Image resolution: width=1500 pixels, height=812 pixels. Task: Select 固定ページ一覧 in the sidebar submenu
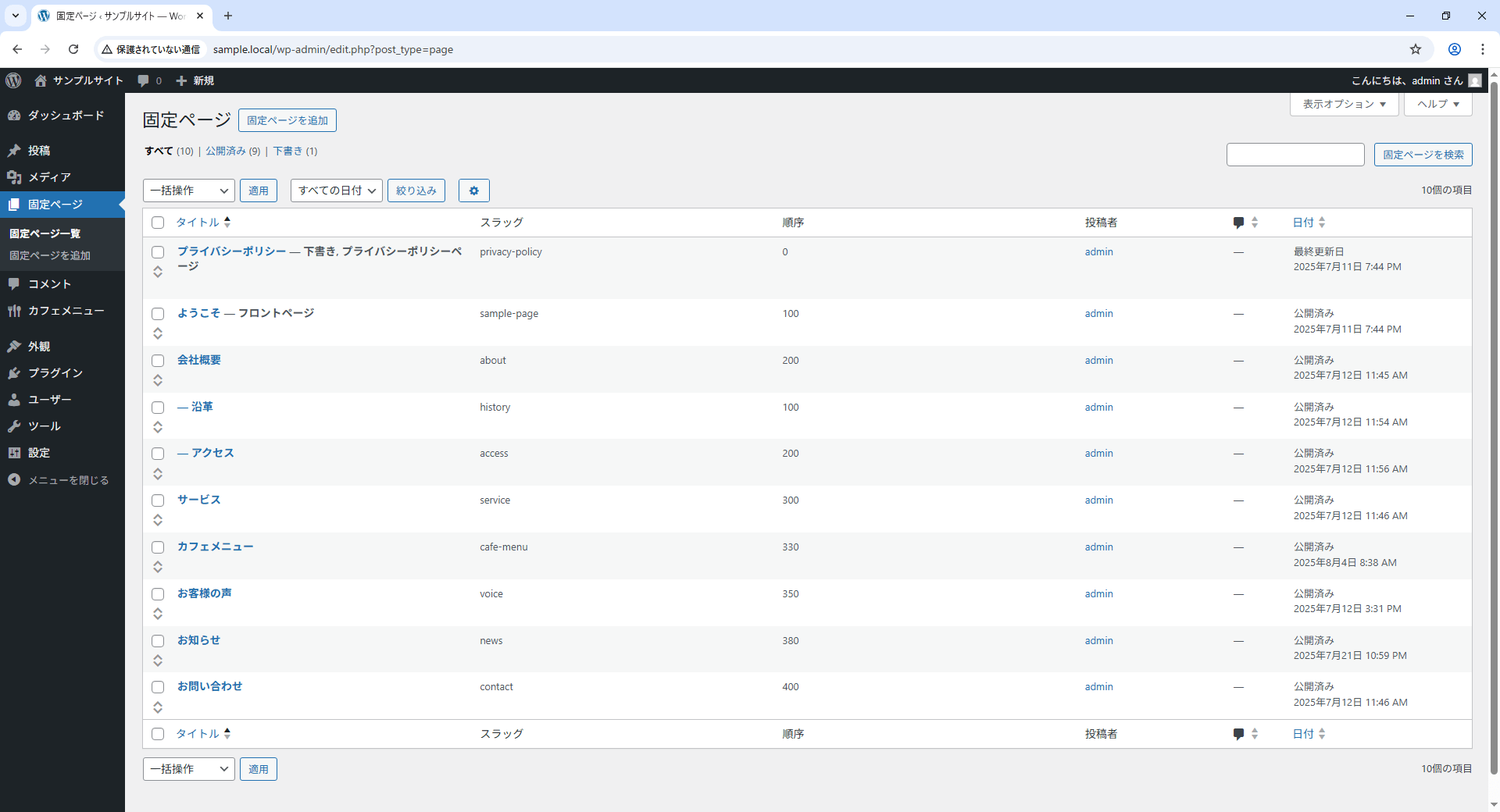45,233
